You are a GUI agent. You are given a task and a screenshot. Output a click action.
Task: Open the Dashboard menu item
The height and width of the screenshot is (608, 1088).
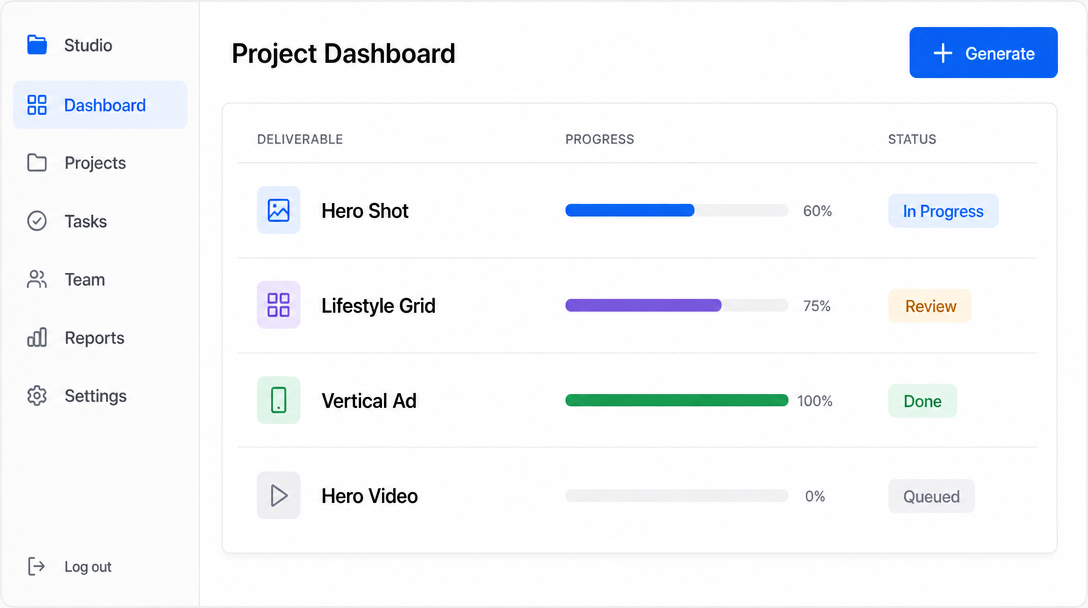tap(100, 105)
